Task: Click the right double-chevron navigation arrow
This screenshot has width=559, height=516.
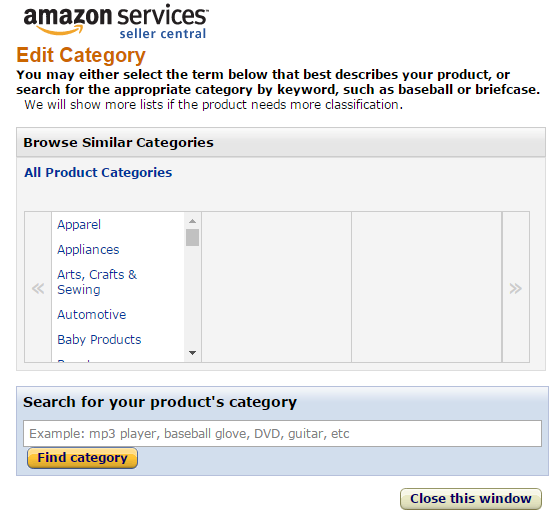Action: point(516,288)
